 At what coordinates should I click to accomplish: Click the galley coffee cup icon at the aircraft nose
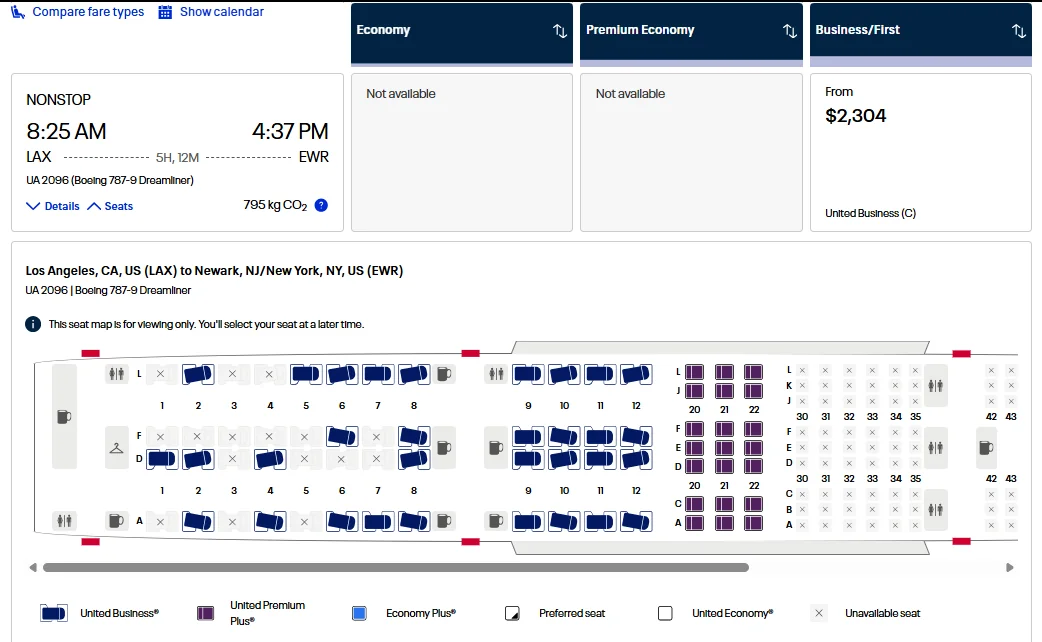[x=64, y=416]
